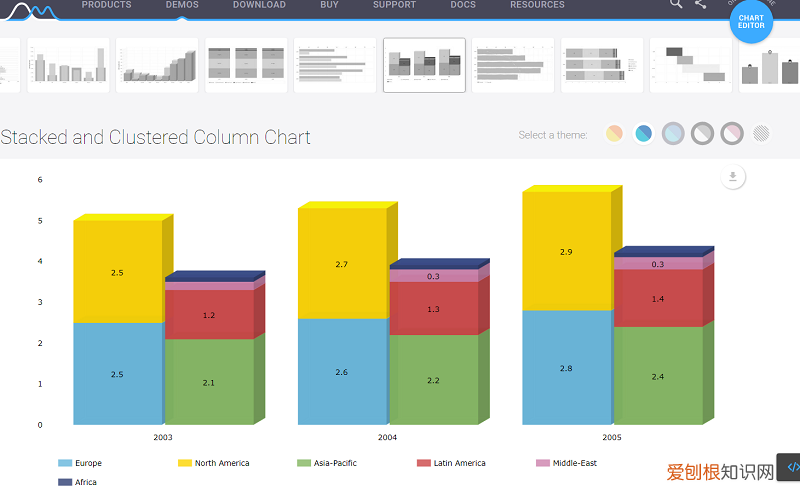The height and width of the screenshot is (491, 800).
Task: Click the Download link
Action: 258,5
